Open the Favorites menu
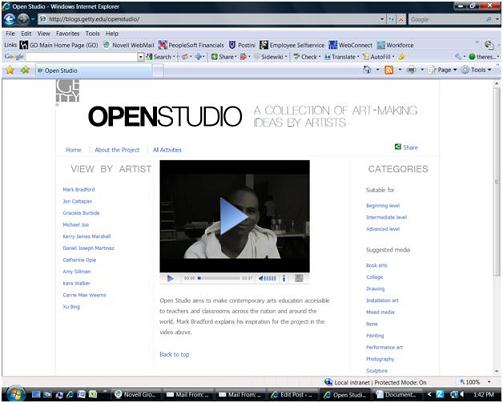Screen dimensions: 503x403 (x=68, y=33)
